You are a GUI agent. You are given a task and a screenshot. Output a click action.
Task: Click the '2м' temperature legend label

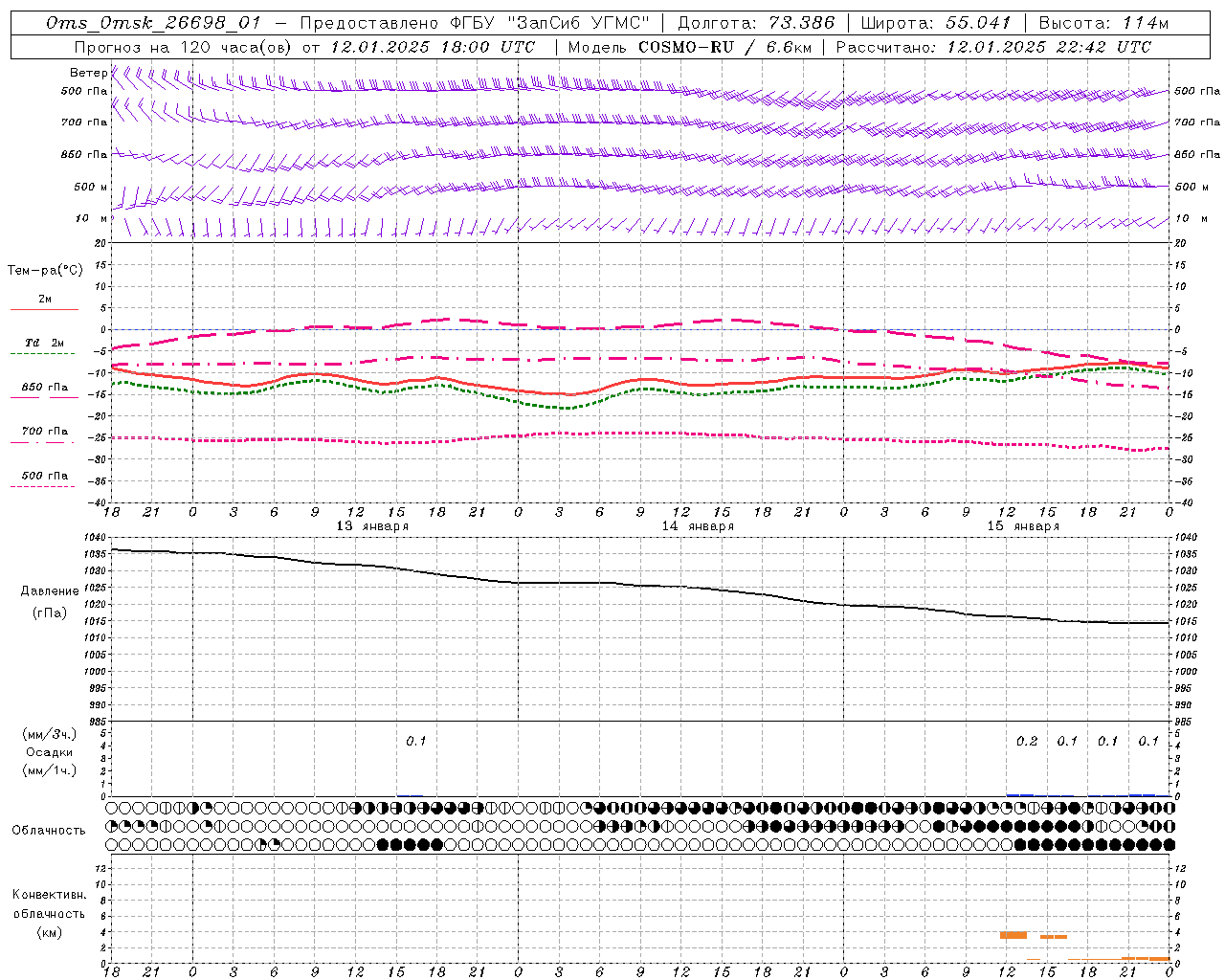pyautogui.click(x=45, y=300)
